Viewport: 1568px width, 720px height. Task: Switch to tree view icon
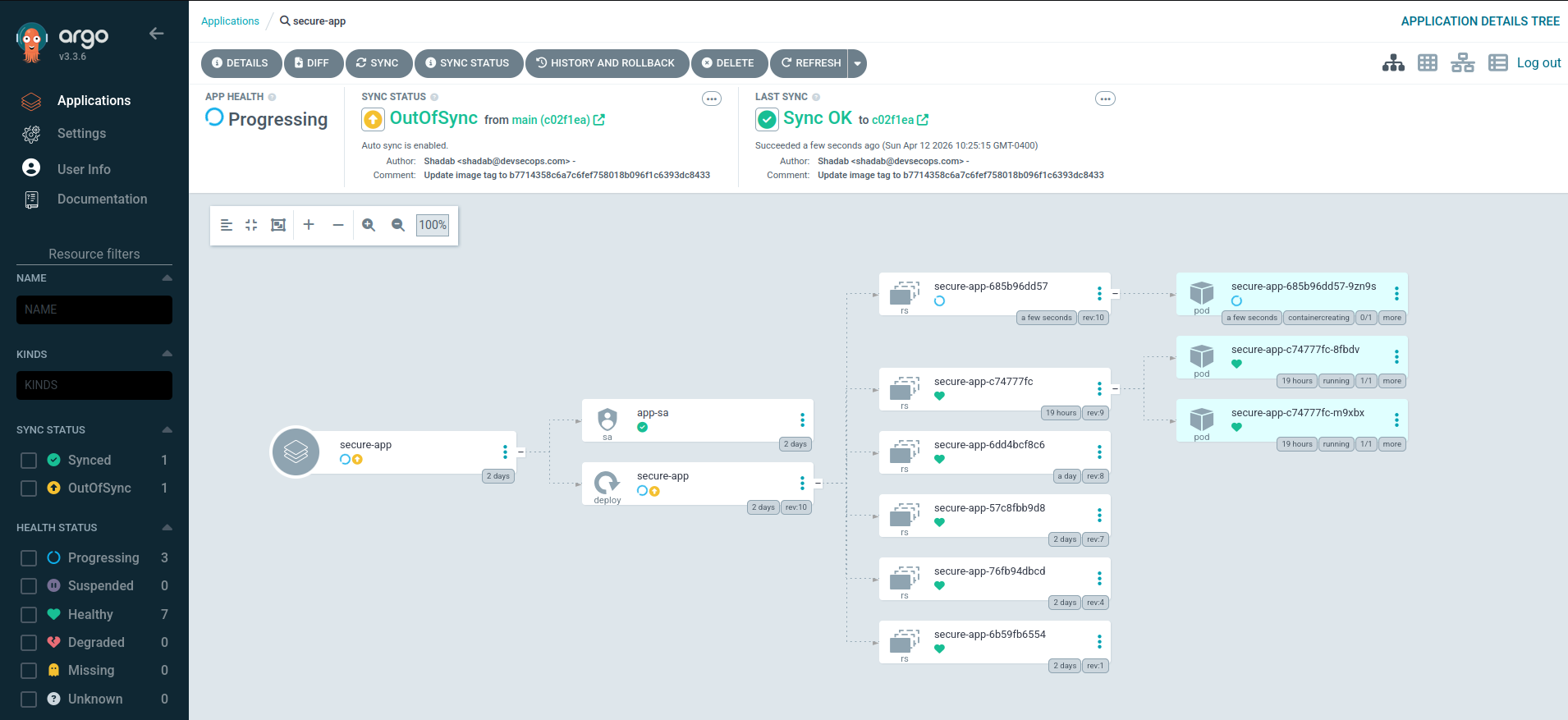pos(1393,63)
